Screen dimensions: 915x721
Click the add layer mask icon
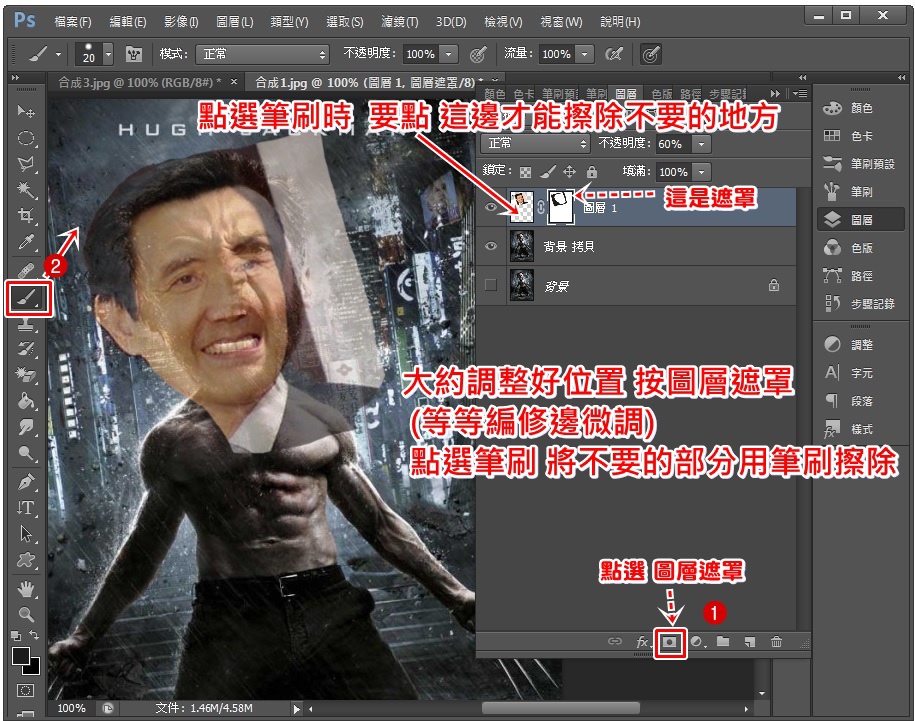tap(670, 642)
